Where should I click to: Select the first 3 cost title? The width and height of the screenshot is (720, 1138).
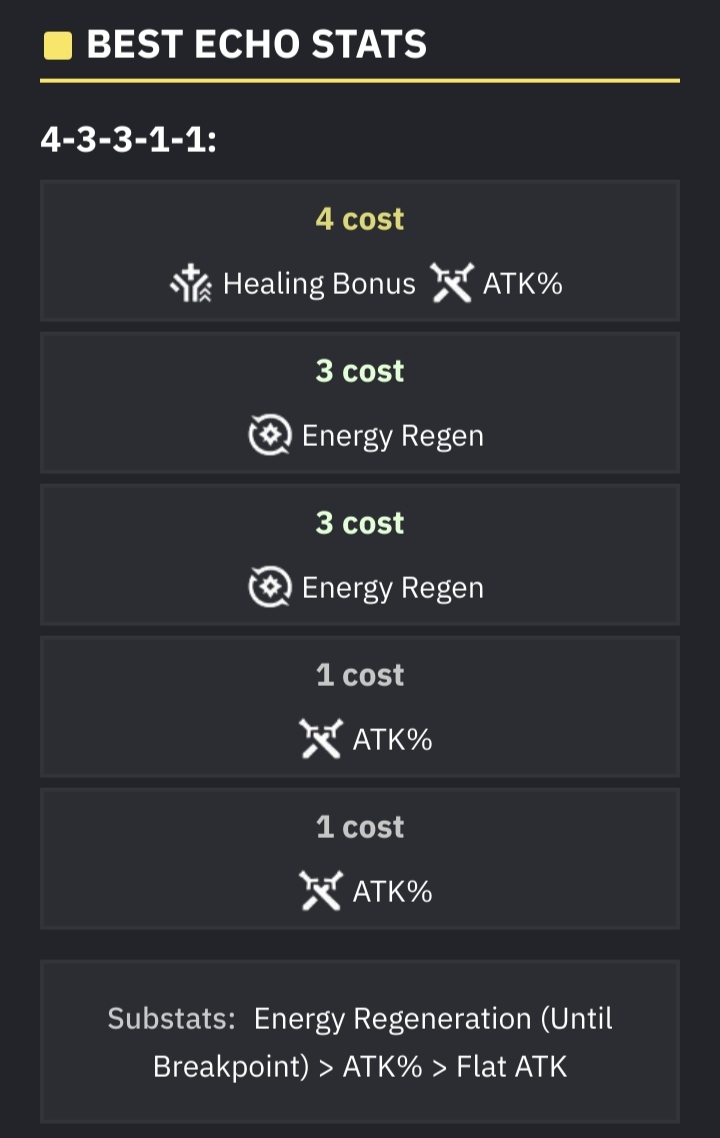[360, 371]
